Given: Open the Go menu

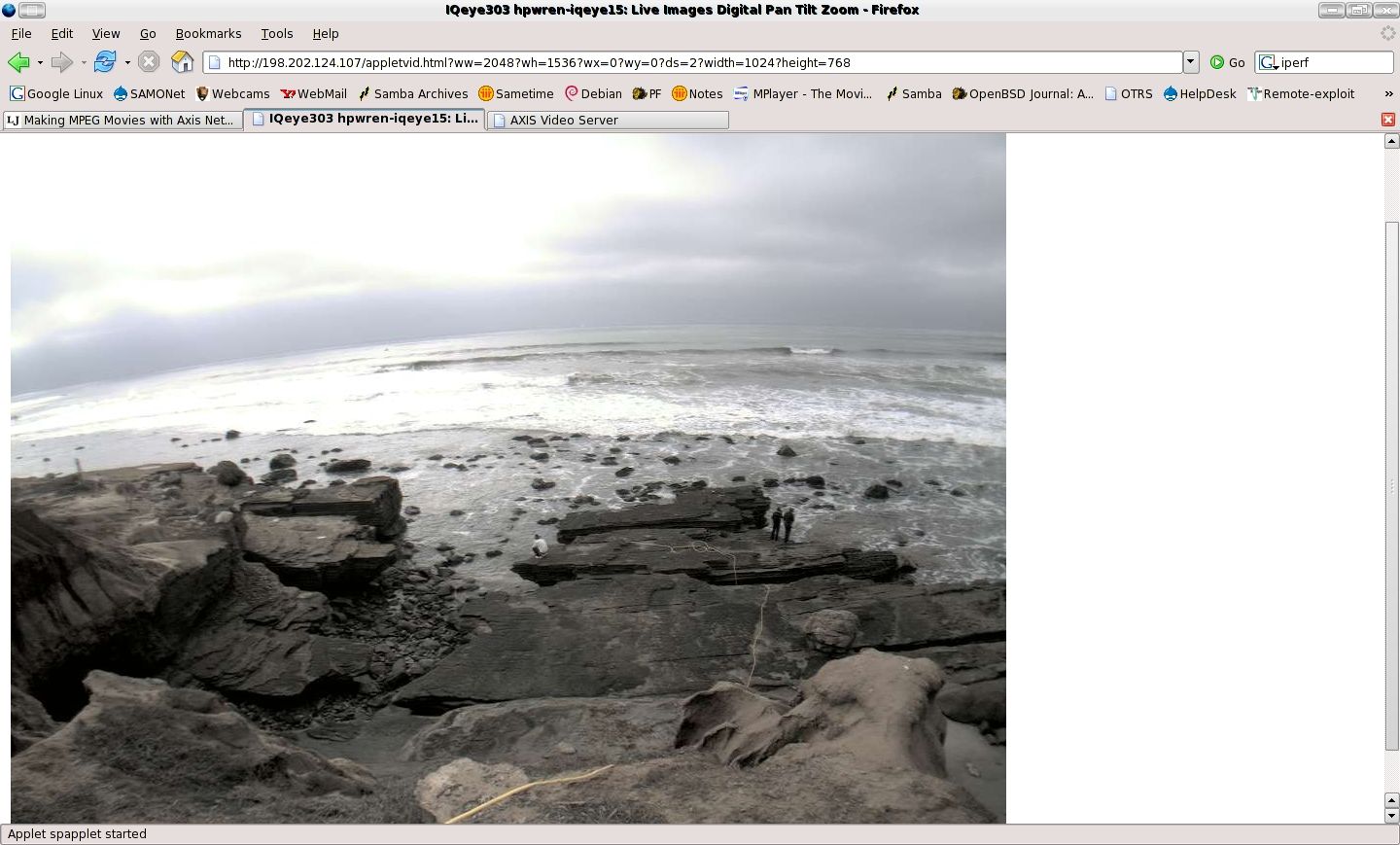Looking at the screenshot, I should 148,33.
